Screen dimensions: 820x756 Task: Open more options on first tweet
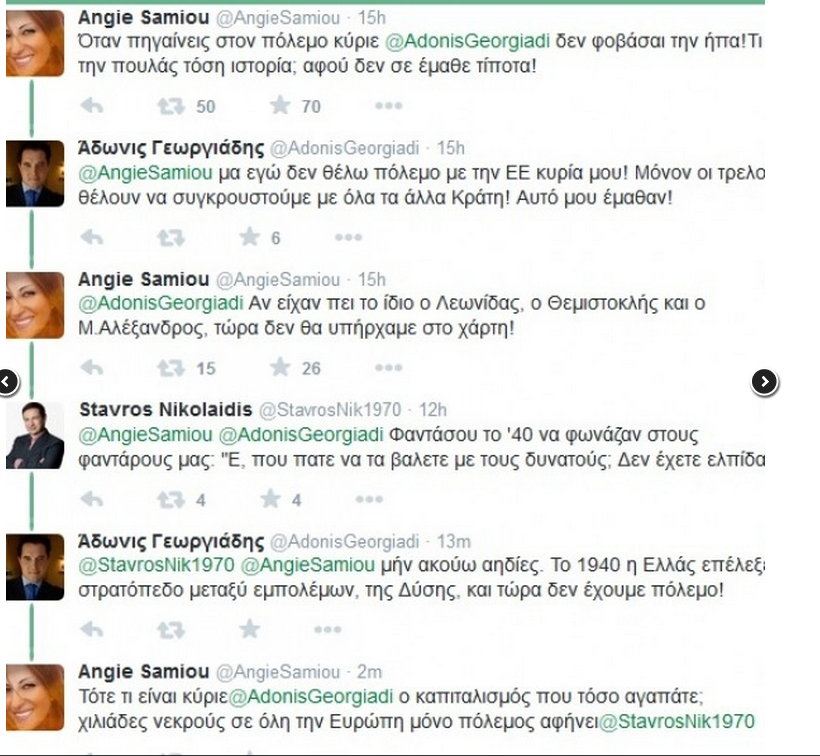(x=388, y=106)
